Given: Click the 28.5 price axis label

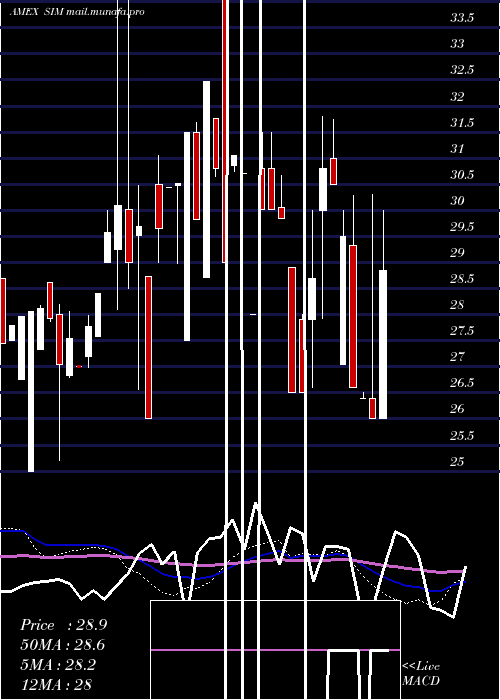Looking at the screenshot, I should point(462,279).
